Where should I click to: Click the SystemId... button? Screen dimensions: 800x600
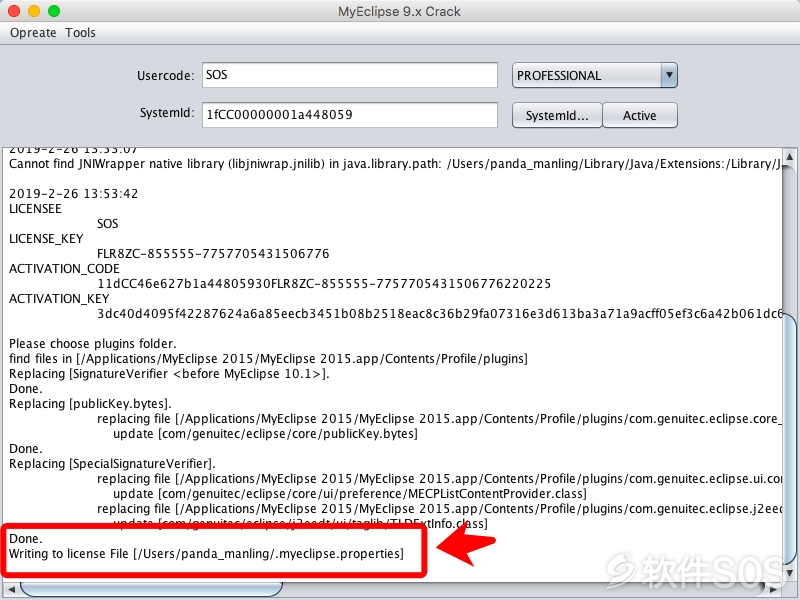click(557, 115)
